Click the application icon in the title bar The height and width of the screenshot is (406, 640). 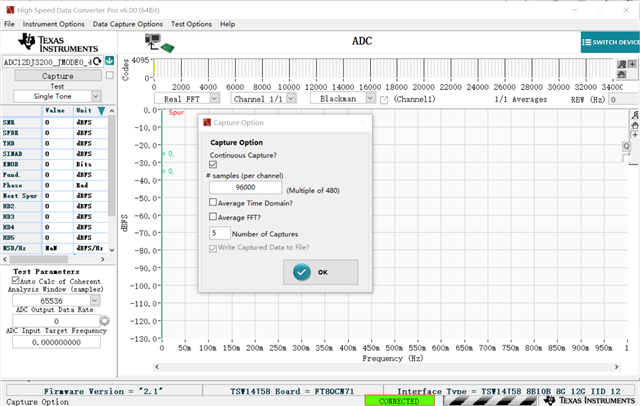pos(10,10)
